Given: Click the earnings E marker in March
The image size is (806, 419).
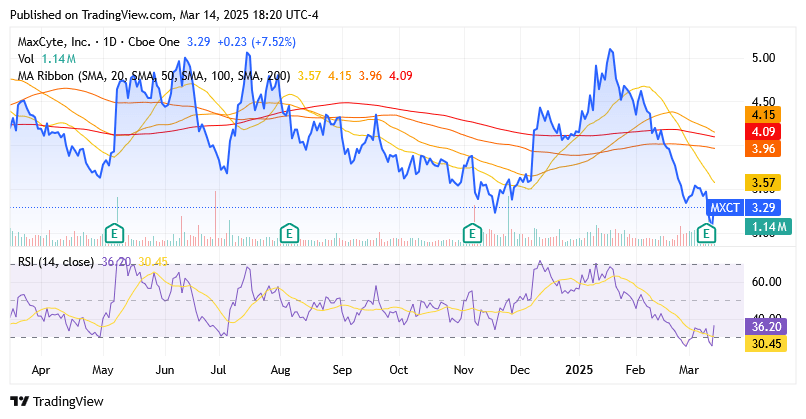Looking at the screenshot, I should [706, 234].
